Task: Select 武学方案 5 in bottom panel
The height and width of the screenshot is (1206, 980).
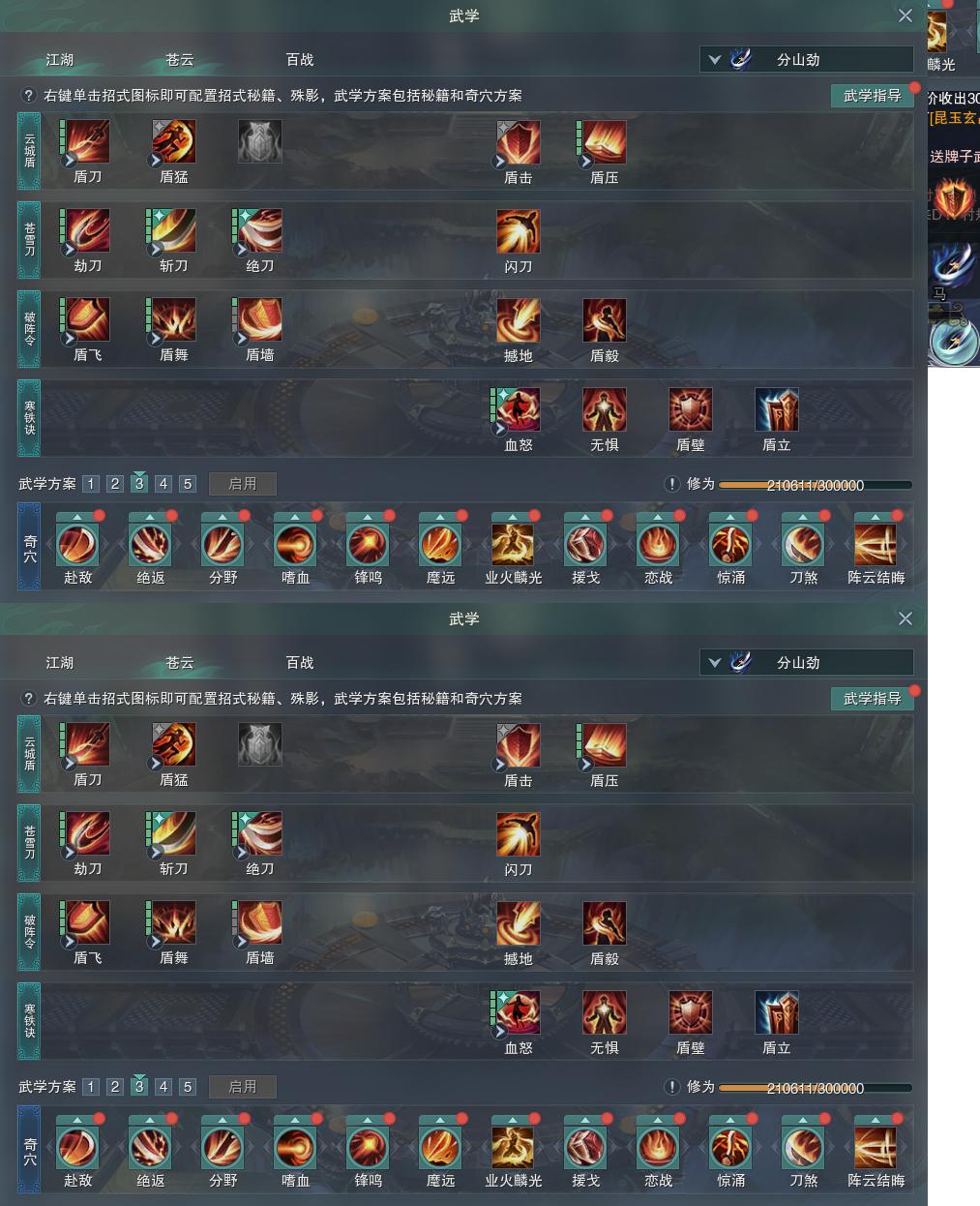Action: 188,1087
